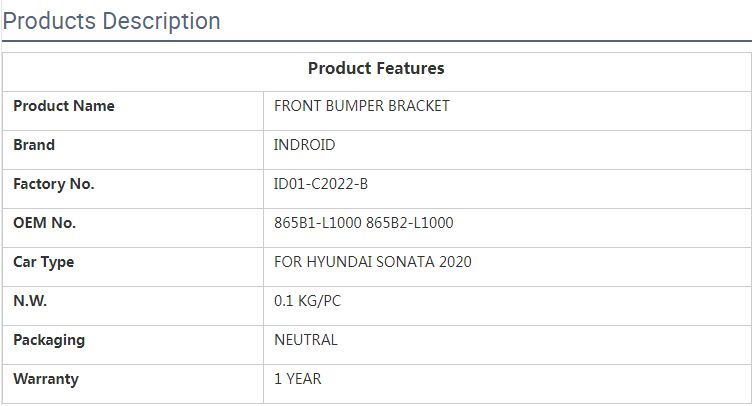
Task: Select the Factory No. label cell
Action: click(x=54, y=184)
